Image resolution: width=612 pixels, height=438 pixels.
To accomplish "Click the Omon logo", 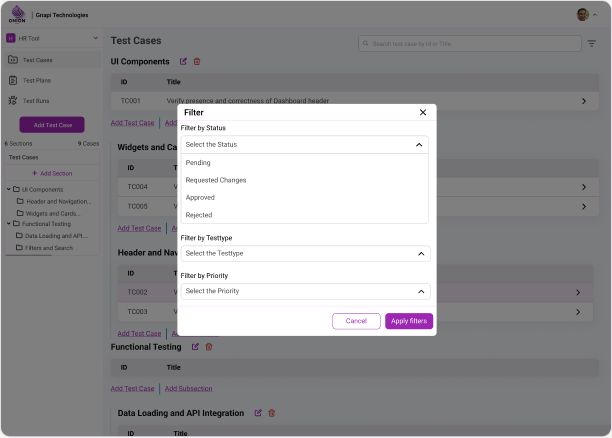I will click(x=17, y=14).
